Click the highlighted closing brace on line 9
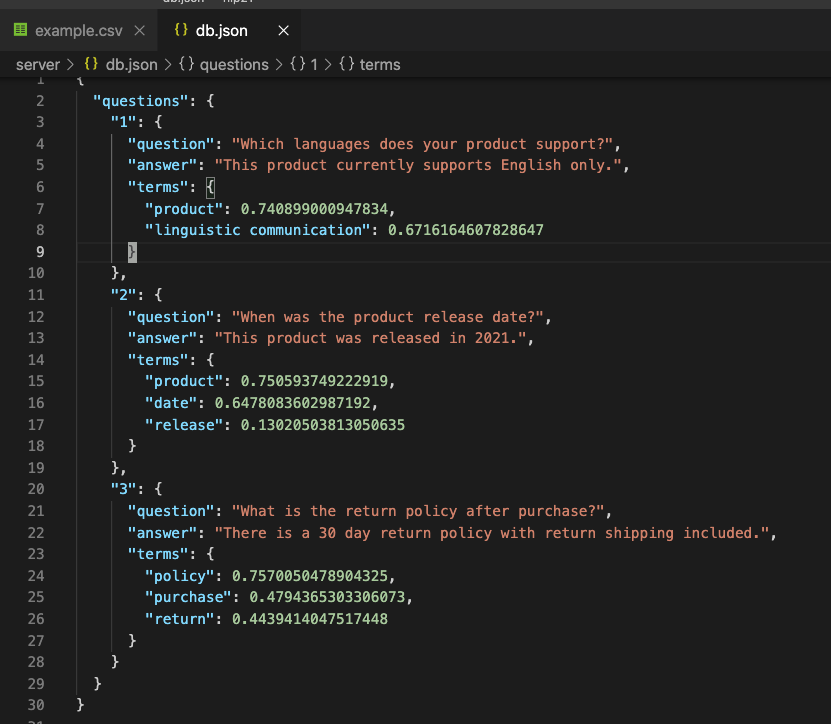This screenshot has width=831, height=724. [132, 252]
